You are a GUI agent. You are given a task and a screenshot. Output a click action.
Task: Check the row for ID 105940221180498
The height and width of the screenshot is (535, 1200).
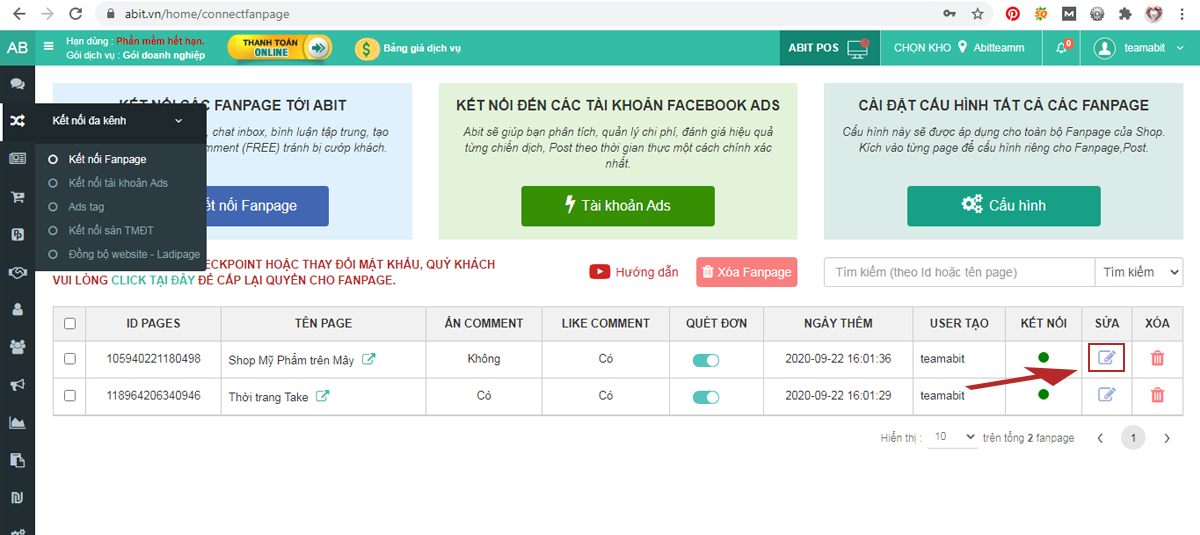pyautogui.click(x=70, y=359)
